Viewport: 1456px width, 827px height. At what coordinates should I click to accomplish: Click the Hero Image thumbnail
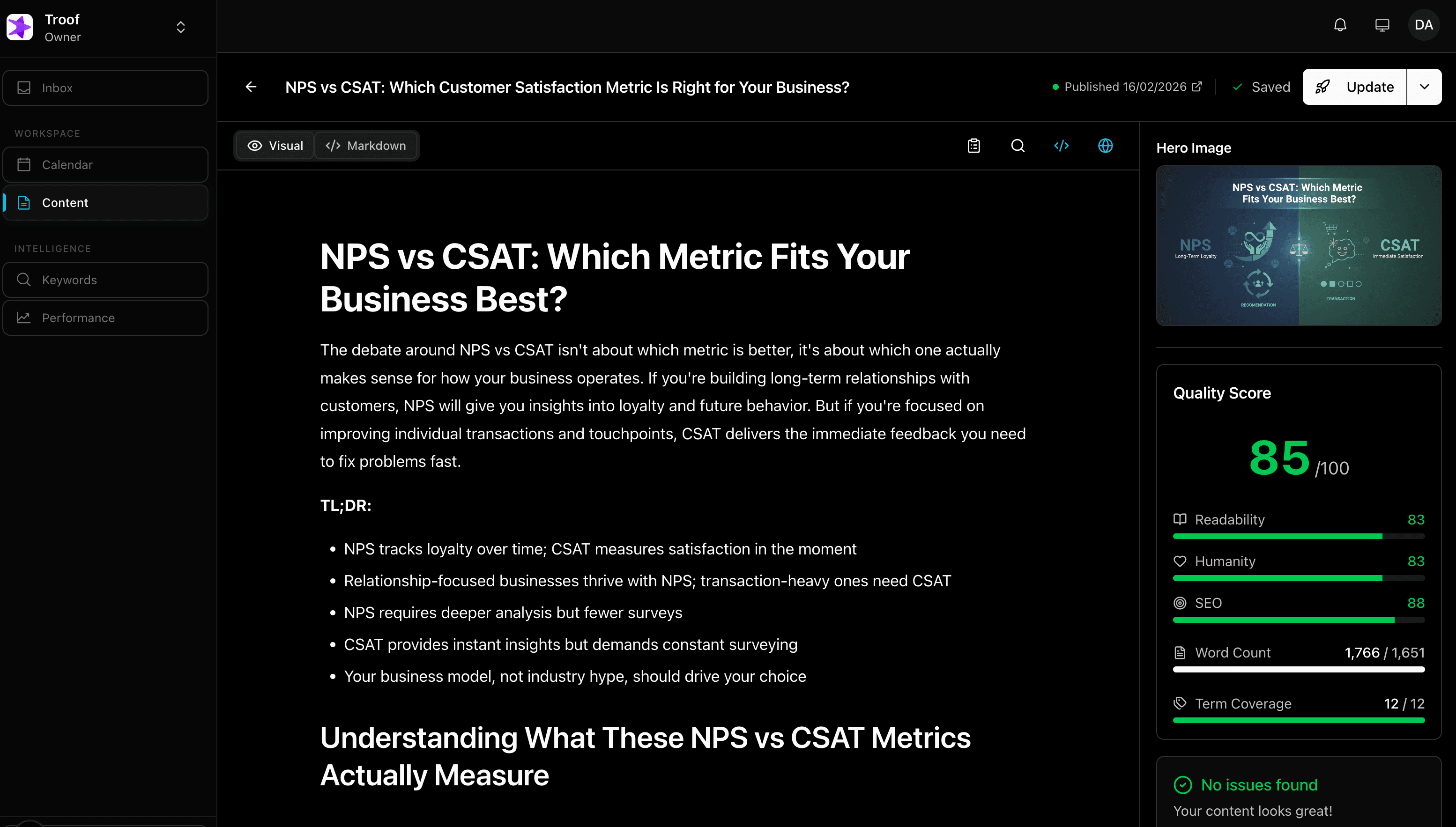tap(1298, 245)
